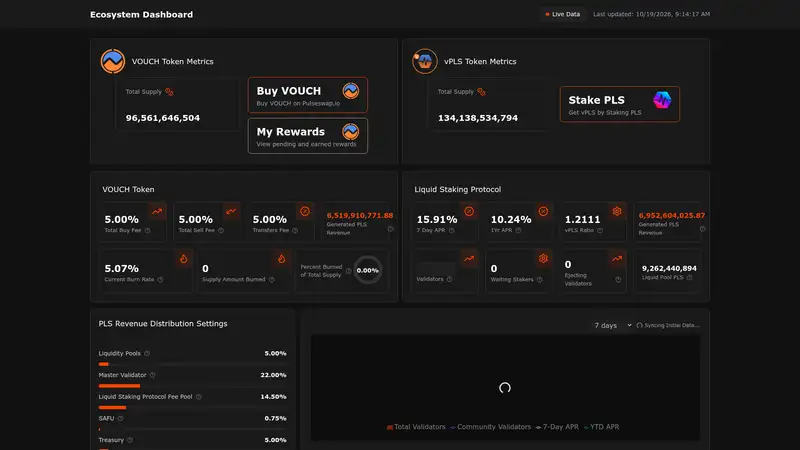This screenshot has height=450, width=800.
Task: Click the VOUCH token logo icon
Action: tap(113, 61)
